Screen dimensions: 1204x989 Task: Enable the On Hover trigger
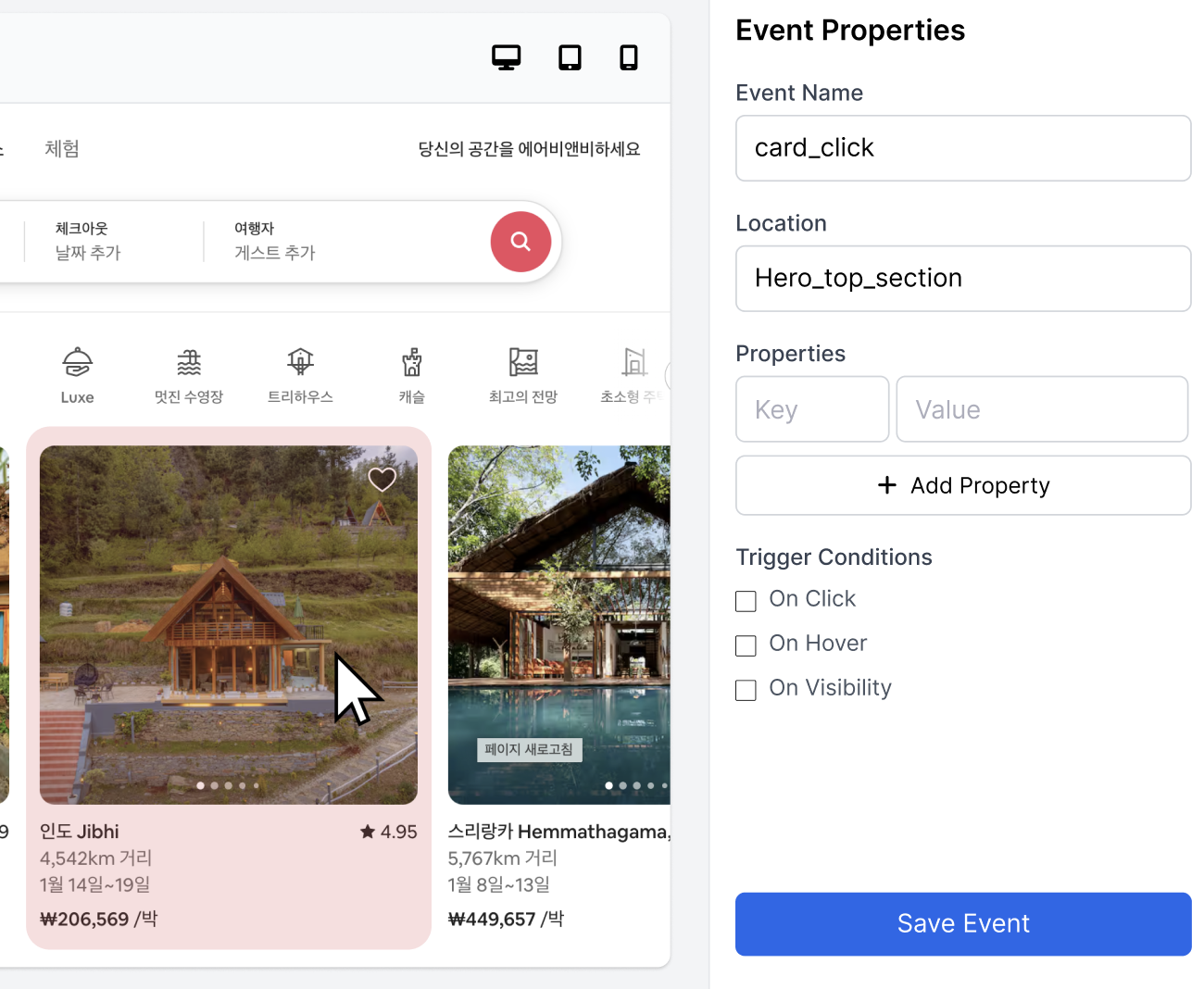[x=746, y=645]
